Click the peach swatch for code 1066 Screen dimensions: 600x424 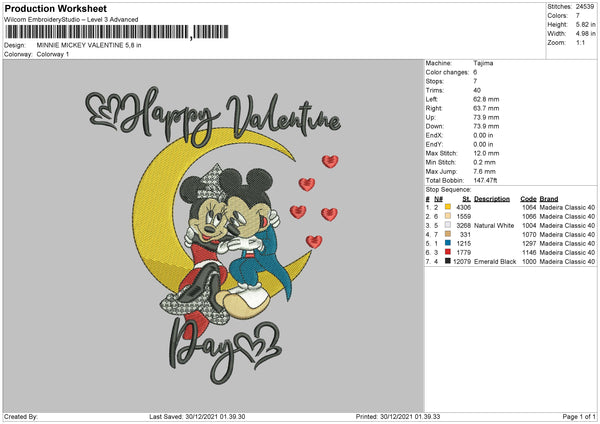click(x=448, y=216)
